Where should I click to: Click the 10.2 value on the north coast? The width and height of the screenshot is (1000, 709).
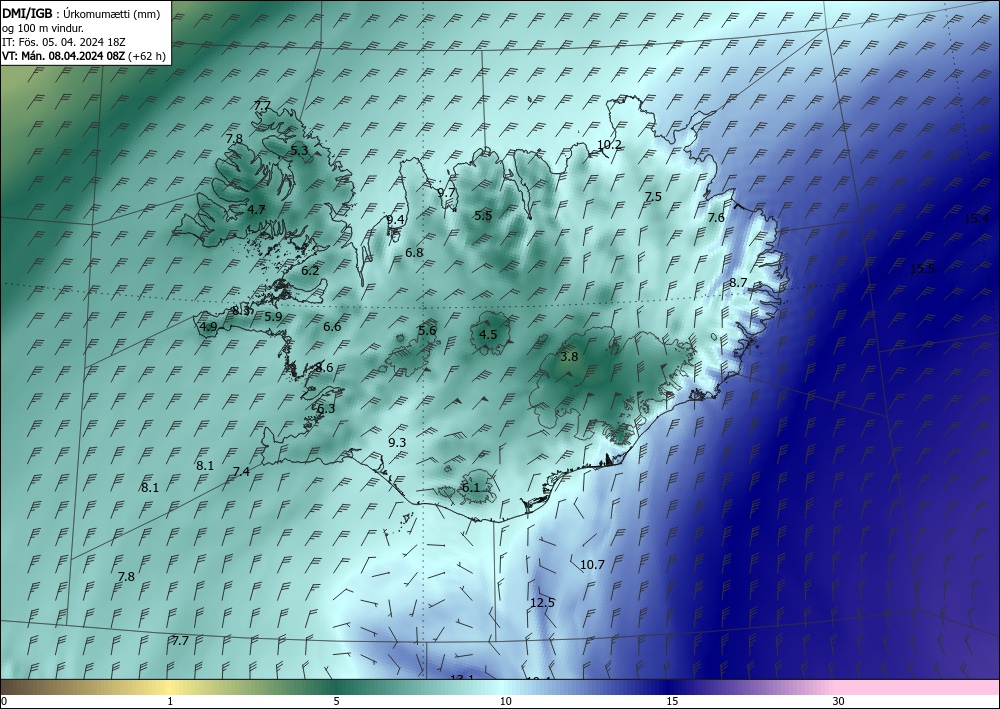click(609, 145)
